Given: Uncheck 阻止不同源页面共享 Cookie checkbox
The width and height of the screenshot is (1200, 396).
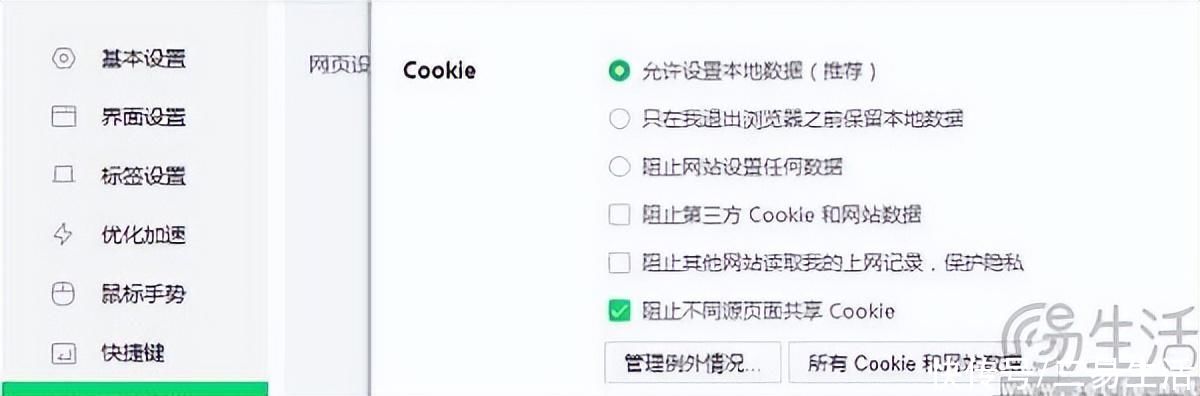Looking at the screenshot, I should tap(619, 310).
